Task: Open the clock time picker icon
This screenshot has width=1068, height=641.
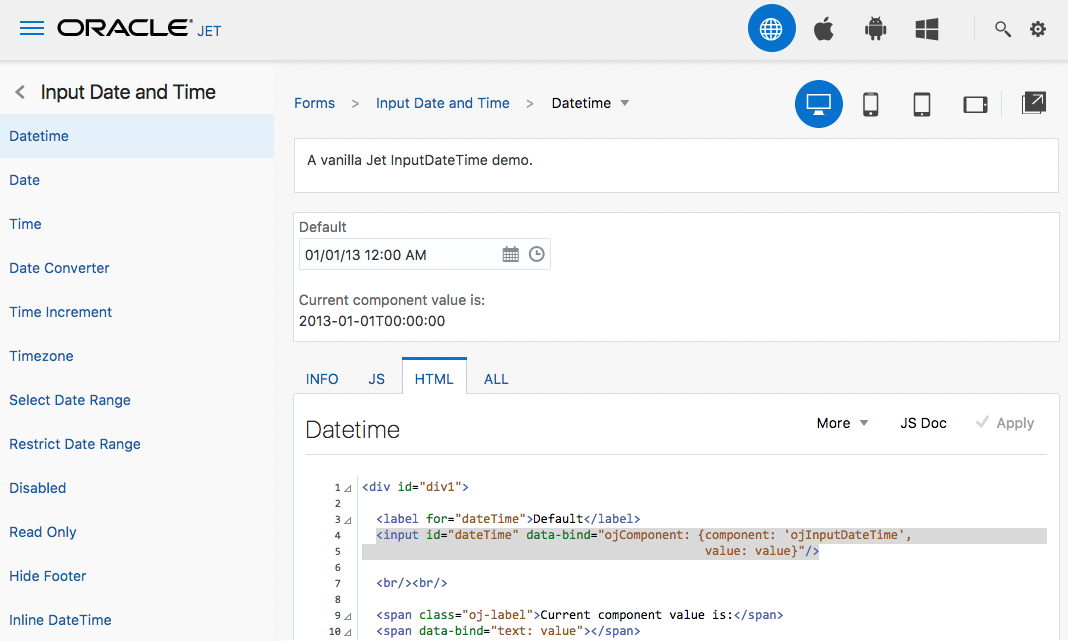Action: click(x=537, y=255)
